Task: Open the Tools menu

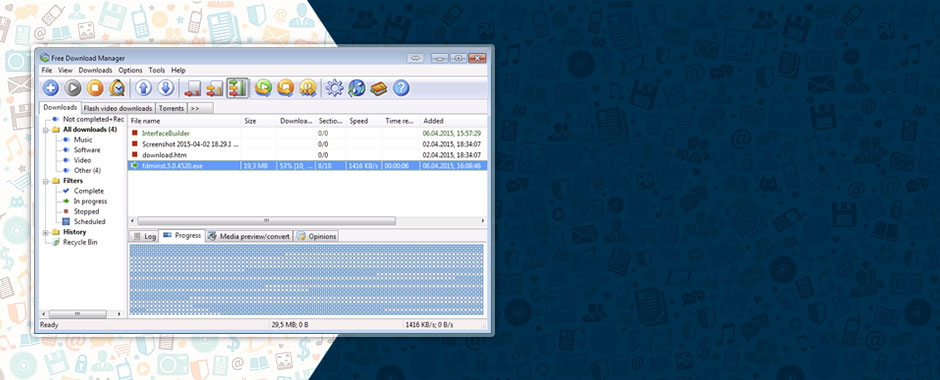Action: [x=157, y=70]
